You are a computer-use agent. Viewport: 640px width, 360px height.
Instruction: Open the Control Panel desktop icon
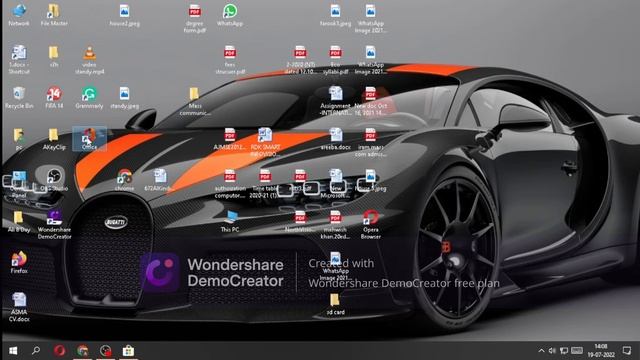[19, 183]
